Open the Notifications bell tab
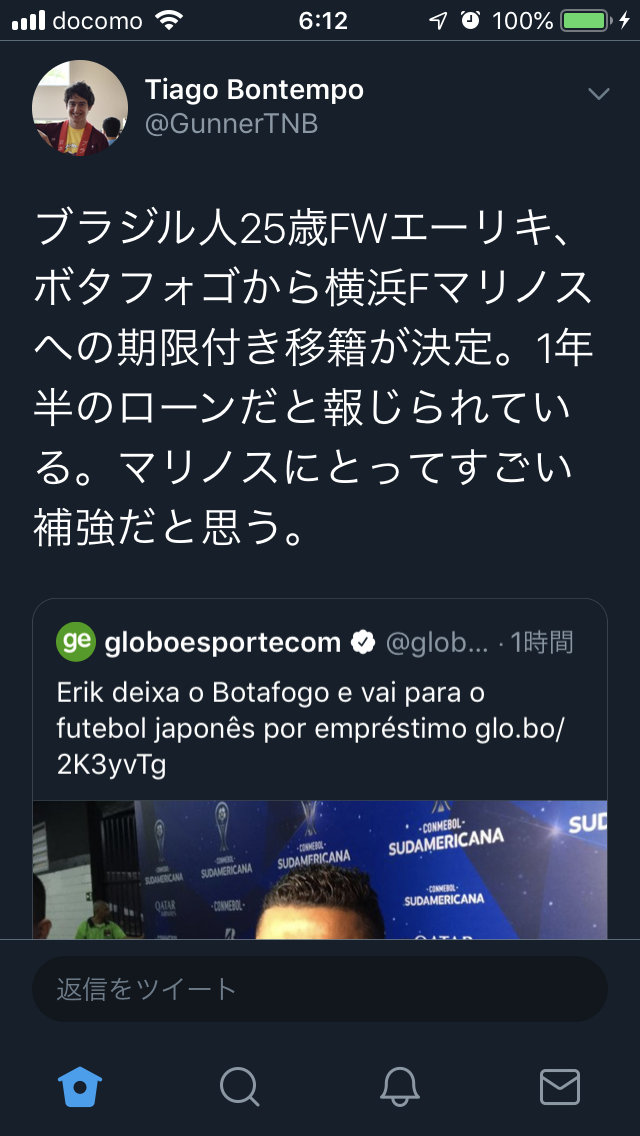This screenshot has height=1136, width=640. click(399, 1087)
